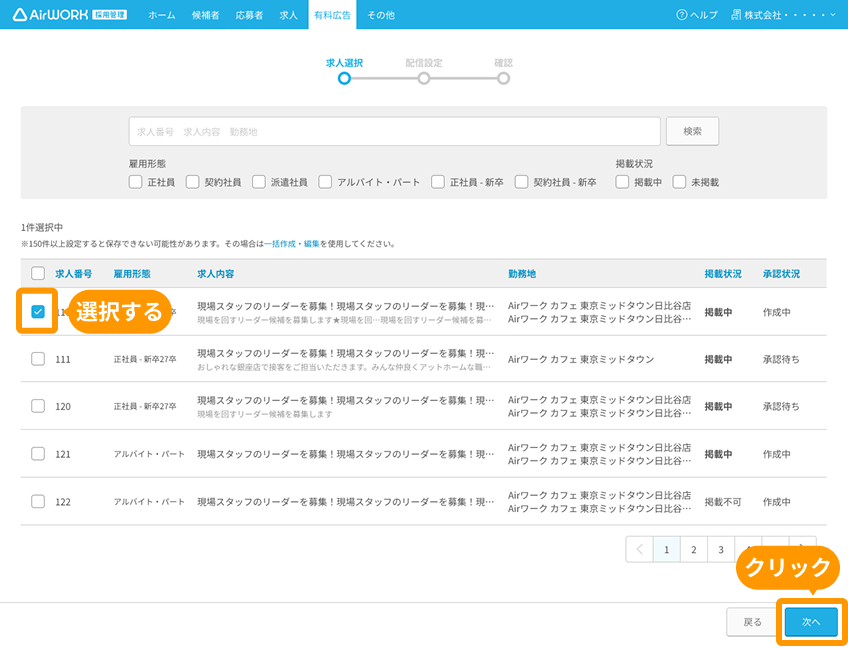Click the 検索 button
The height and width of the screenshot is (648, 848).
(692, 131)
